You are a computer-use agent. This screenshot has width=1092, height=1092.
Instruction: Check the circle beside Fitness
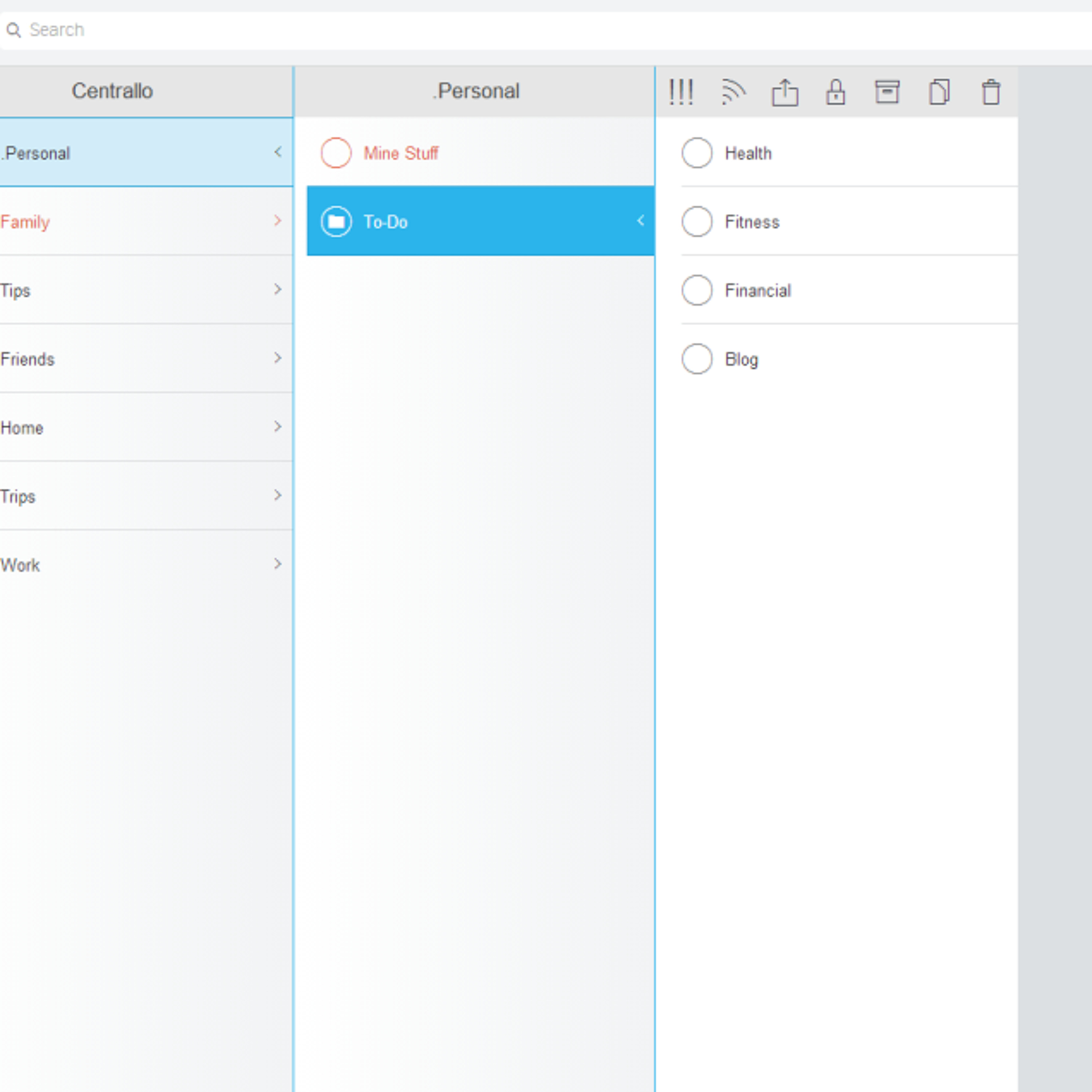(696, 222)
